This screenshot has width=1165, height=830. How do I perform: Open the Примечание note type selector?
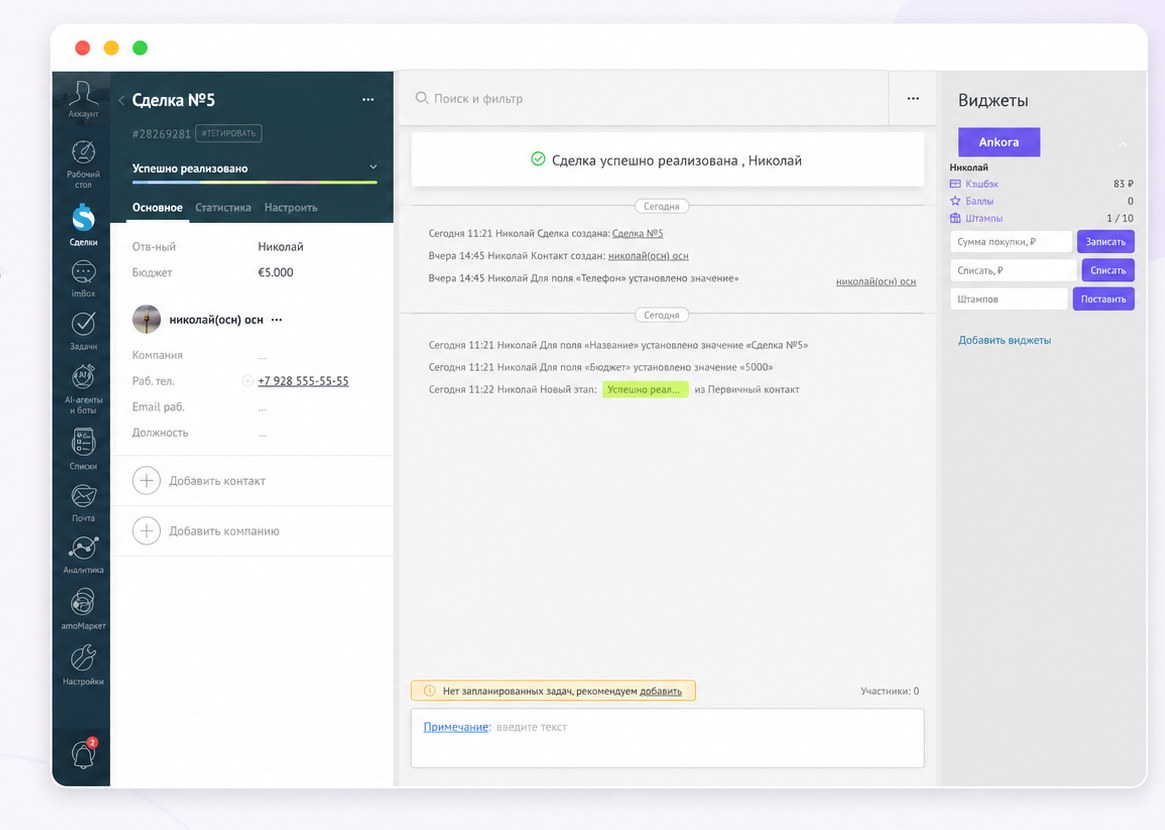click(x=455, y=727)
